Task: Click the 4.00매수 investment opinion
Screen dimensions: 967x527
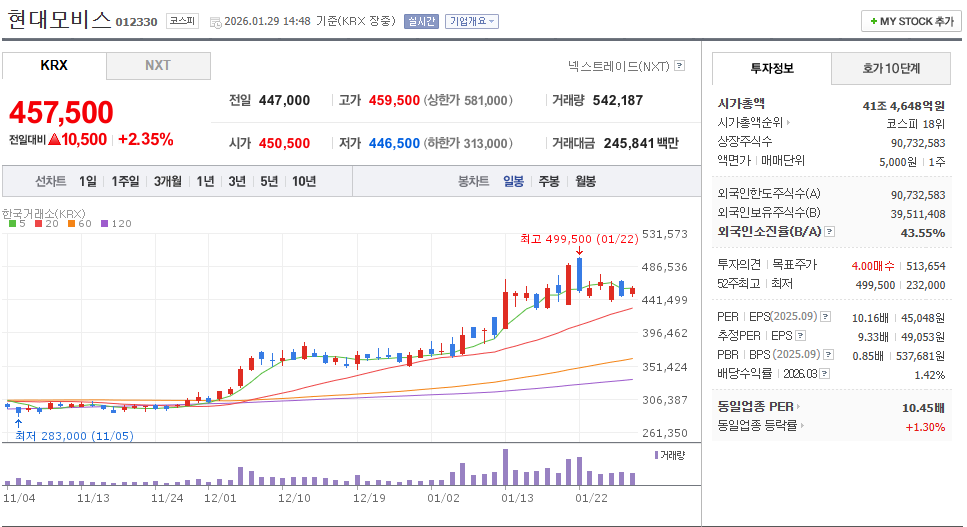Action: click(x=873, y=266)
